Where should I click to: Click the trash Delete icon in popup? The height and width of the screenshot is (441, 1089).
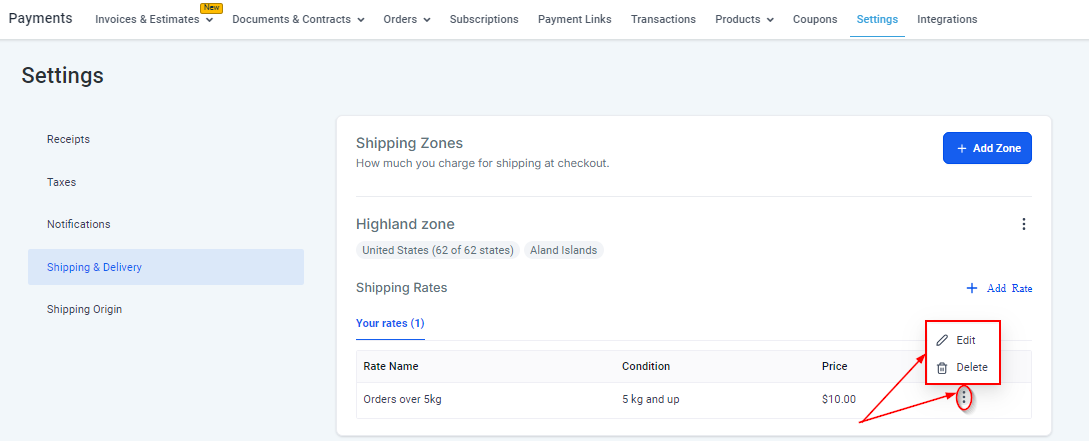click(x=942, y=367)
